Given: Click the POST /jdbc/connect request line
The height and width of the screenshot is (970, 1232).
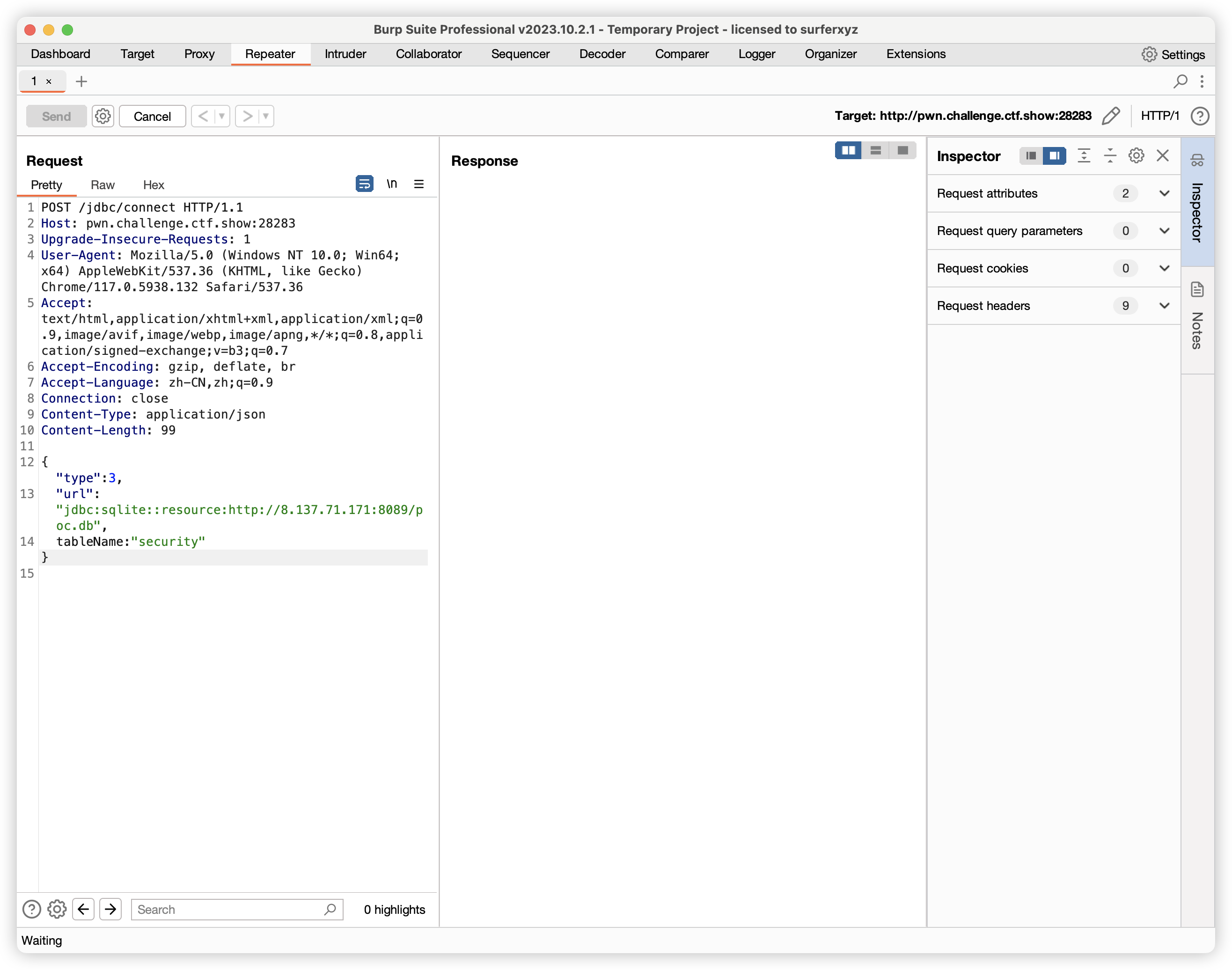Looking at the screenshot, I should click(142, 207).
